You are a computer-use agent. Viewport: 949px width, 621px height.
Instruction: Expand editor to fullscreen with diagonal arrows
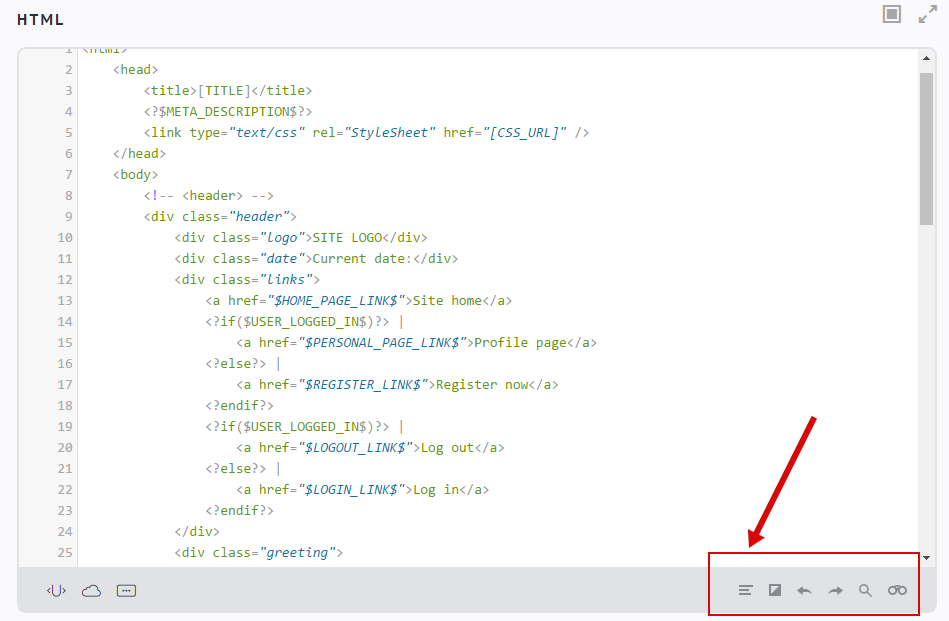(x=927, y=14)
